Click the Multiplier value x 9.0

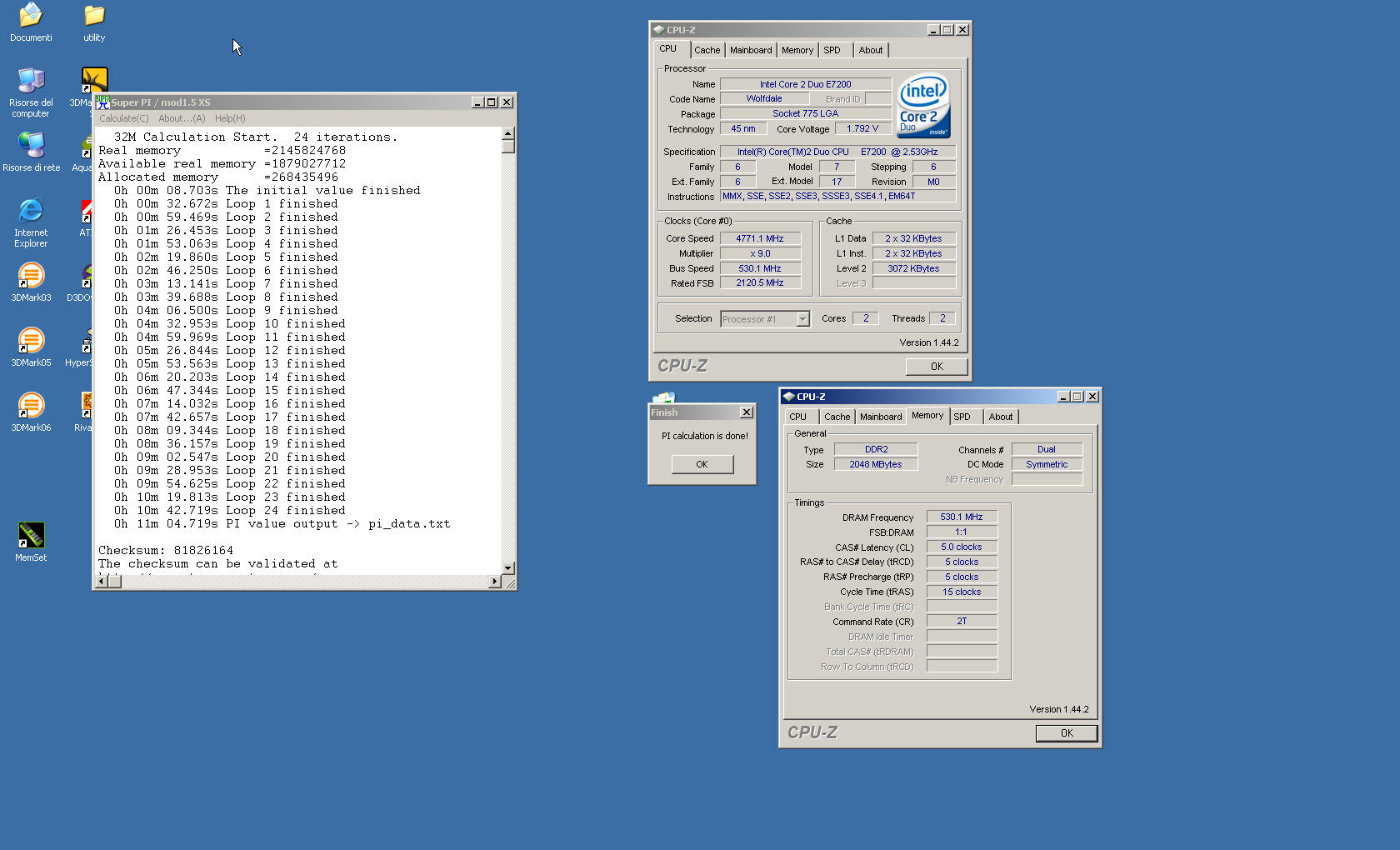(x=760, y=253)
